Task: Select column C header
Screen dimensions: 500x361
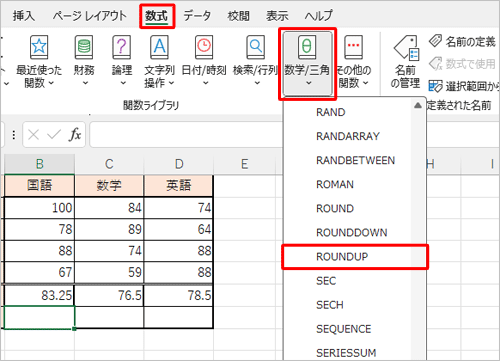Action: pos(109,164)
